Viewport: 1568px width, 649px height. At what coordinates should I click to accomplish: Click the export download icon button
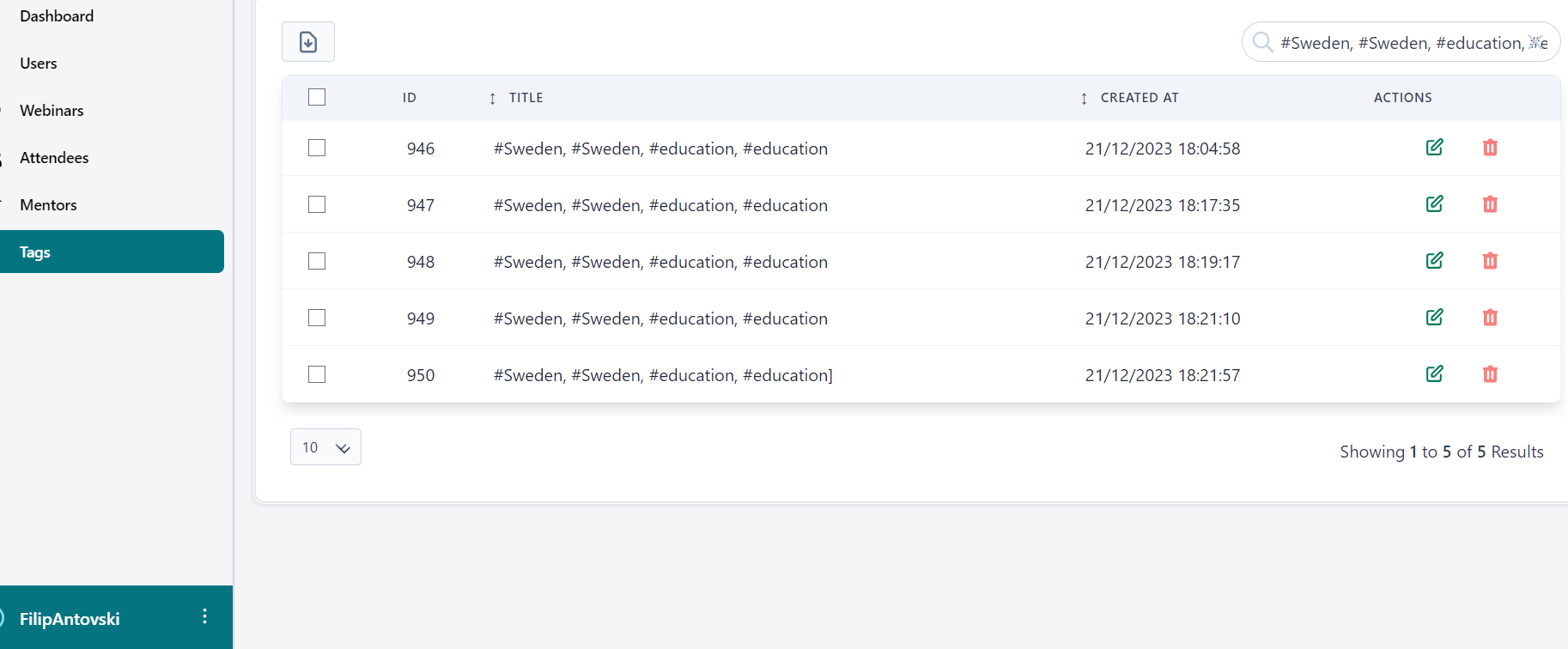[x=308, y=42]
